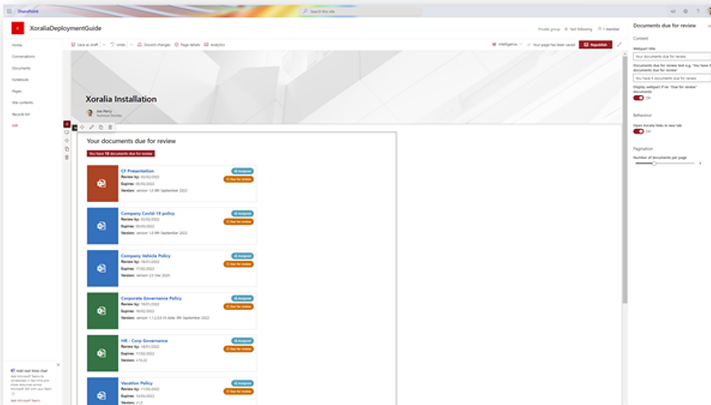Click Assigned badge on HR - Corp Governance
The image size is (711, 405).
243,341
